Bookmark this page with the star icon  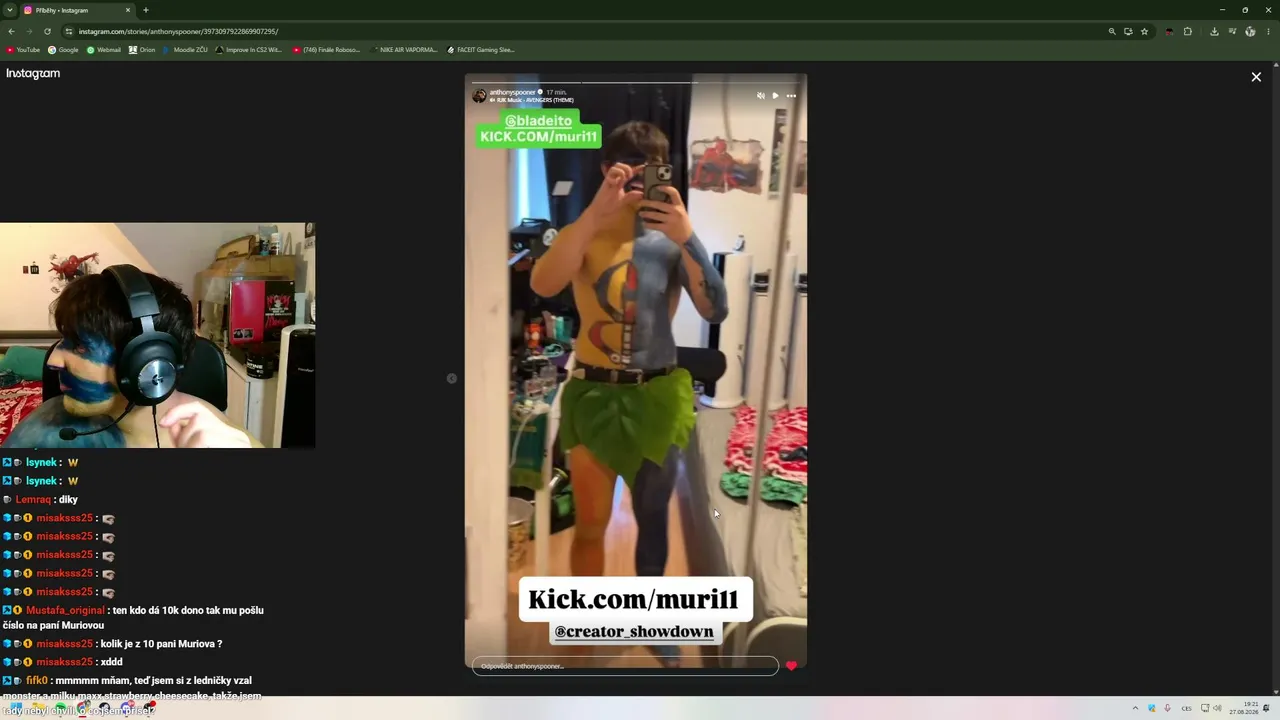click(x=1144, y=31)
